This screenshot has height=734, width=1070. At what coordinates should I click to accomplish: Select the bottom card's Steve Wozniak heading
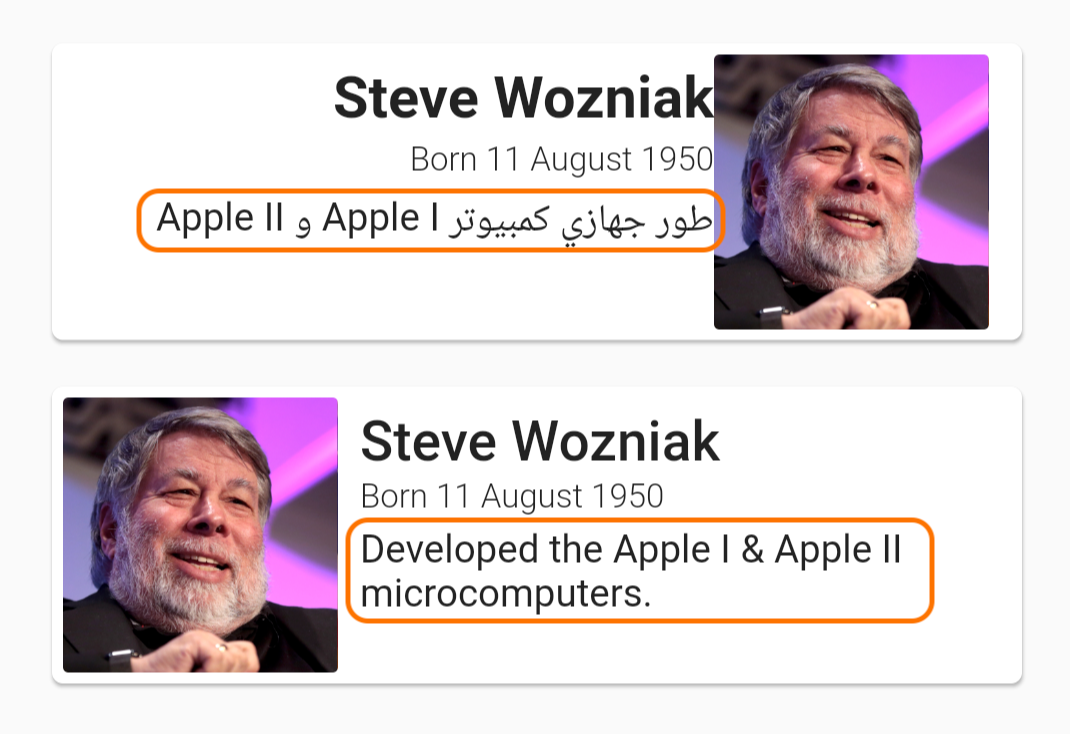coord(540,440)
